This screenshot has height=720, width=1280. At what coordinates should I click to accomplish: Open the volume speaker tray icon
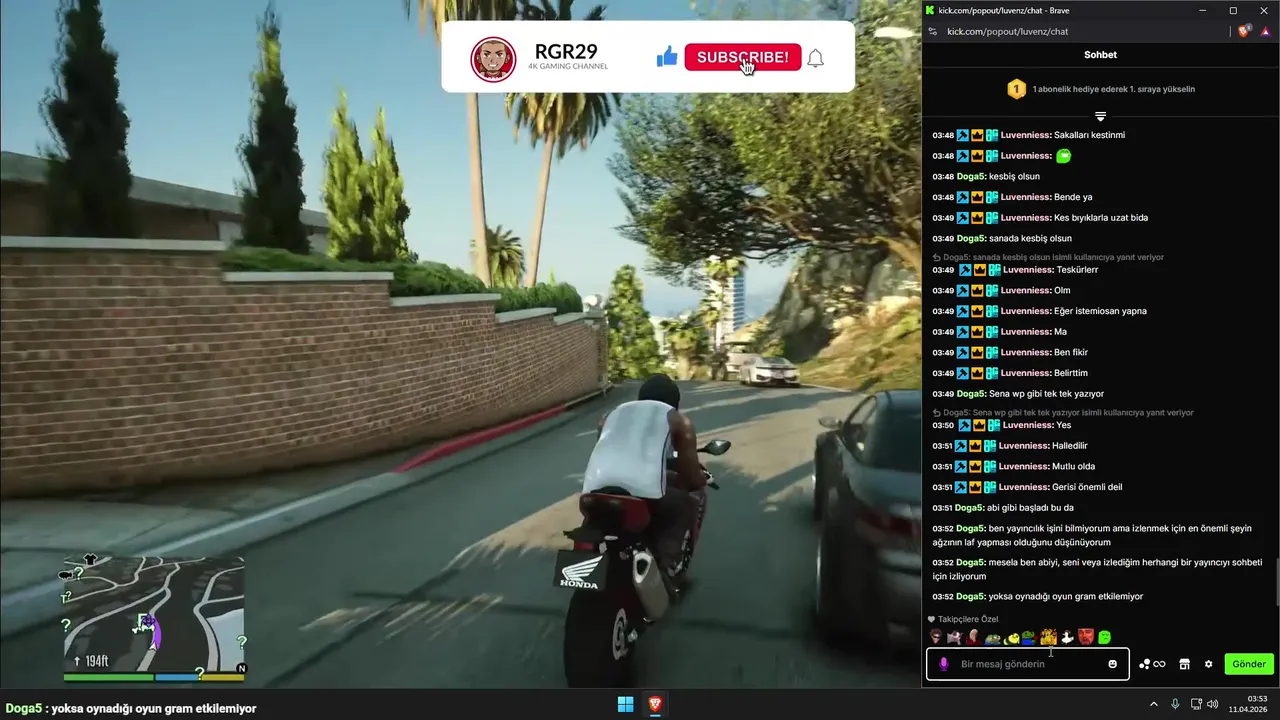click(1213, 705)
